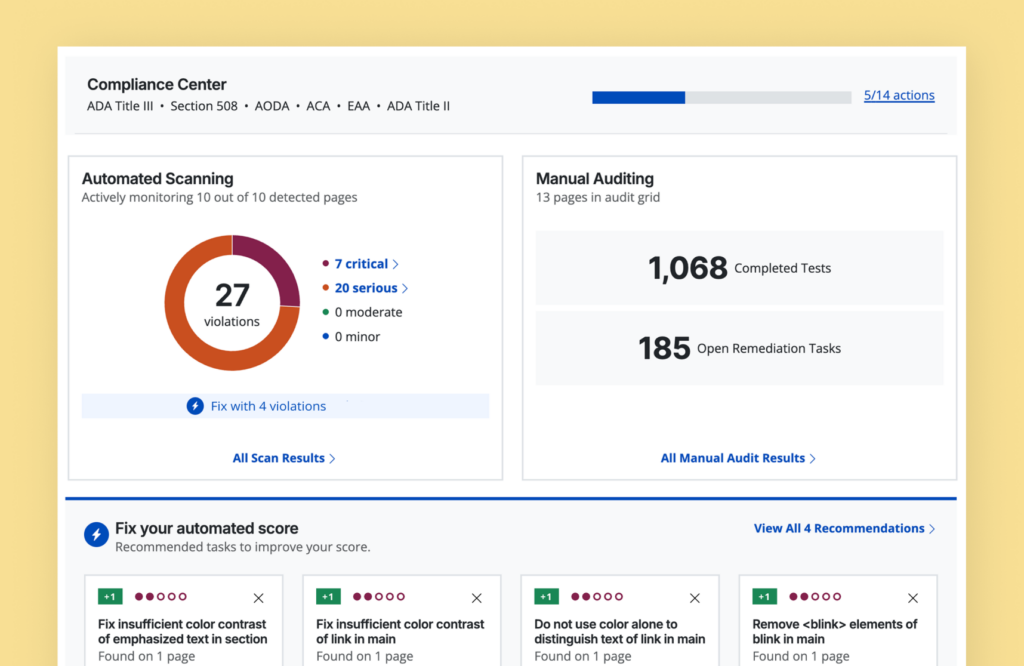Image resolution: width=1024 pixels, height=666 pixels.
Task: Open the 7 critical violations link
Action: [x=361, y=264]
